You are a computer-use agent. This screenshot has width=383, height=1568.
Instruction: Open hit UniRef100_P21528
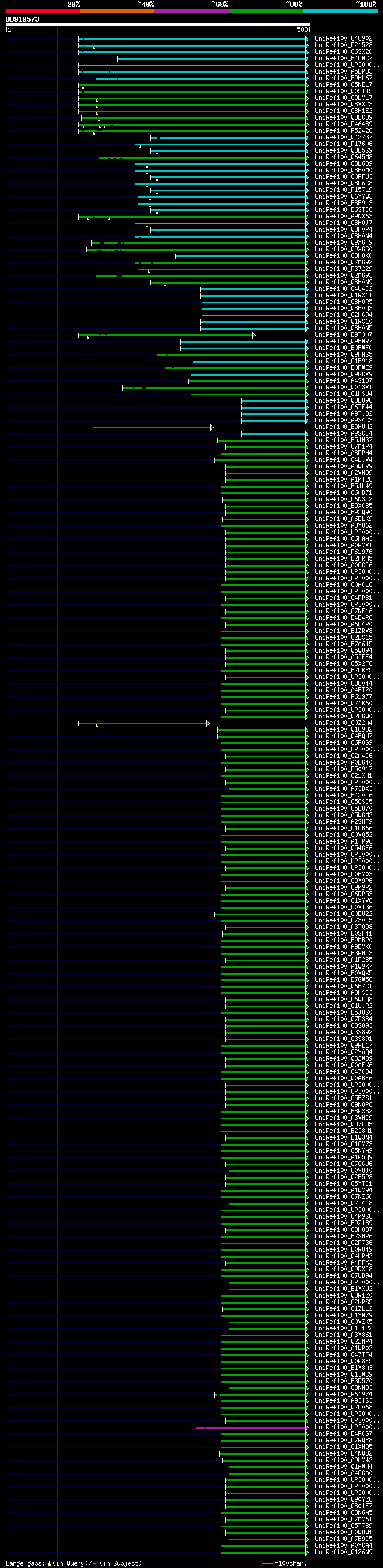point(344,45)
